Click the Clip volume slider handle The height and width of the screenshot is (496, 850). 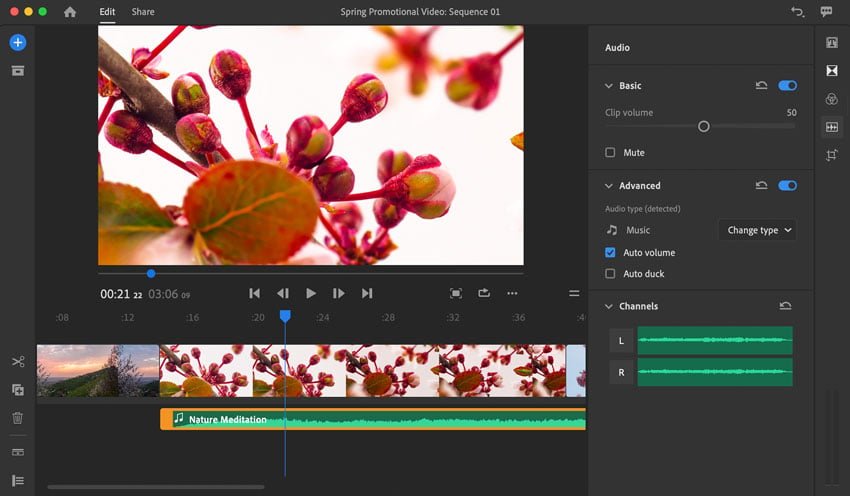pyautogui.click(x=704, y=126)
